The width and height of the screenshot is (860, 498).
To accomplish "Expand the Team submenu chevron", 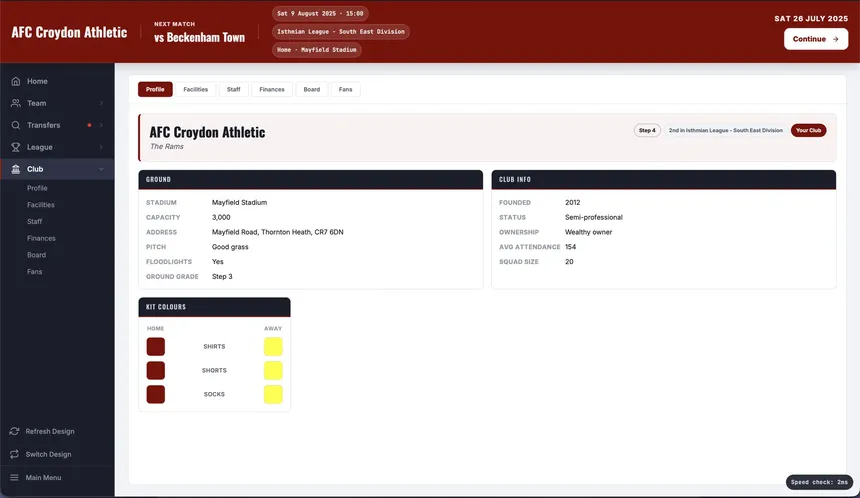I will point(101,103).
